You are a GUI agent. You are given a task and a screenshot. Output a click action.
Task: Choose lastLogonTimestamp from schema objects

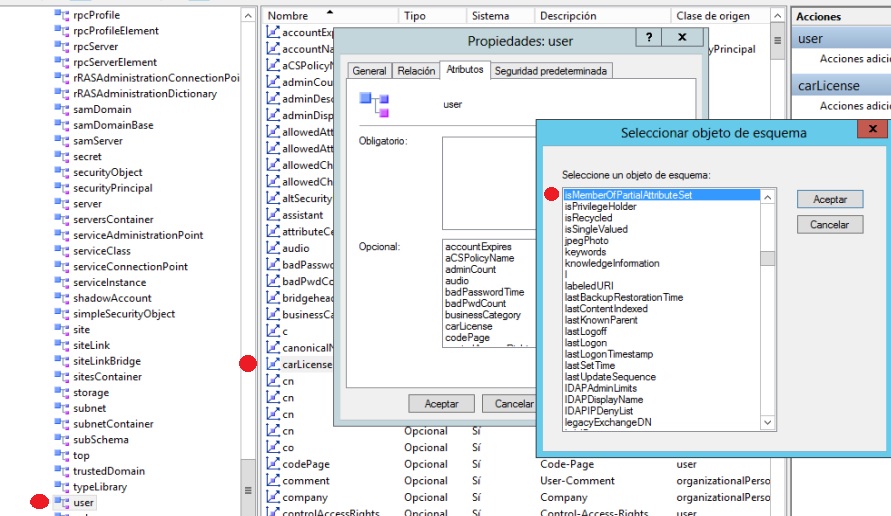click(610, 354)
